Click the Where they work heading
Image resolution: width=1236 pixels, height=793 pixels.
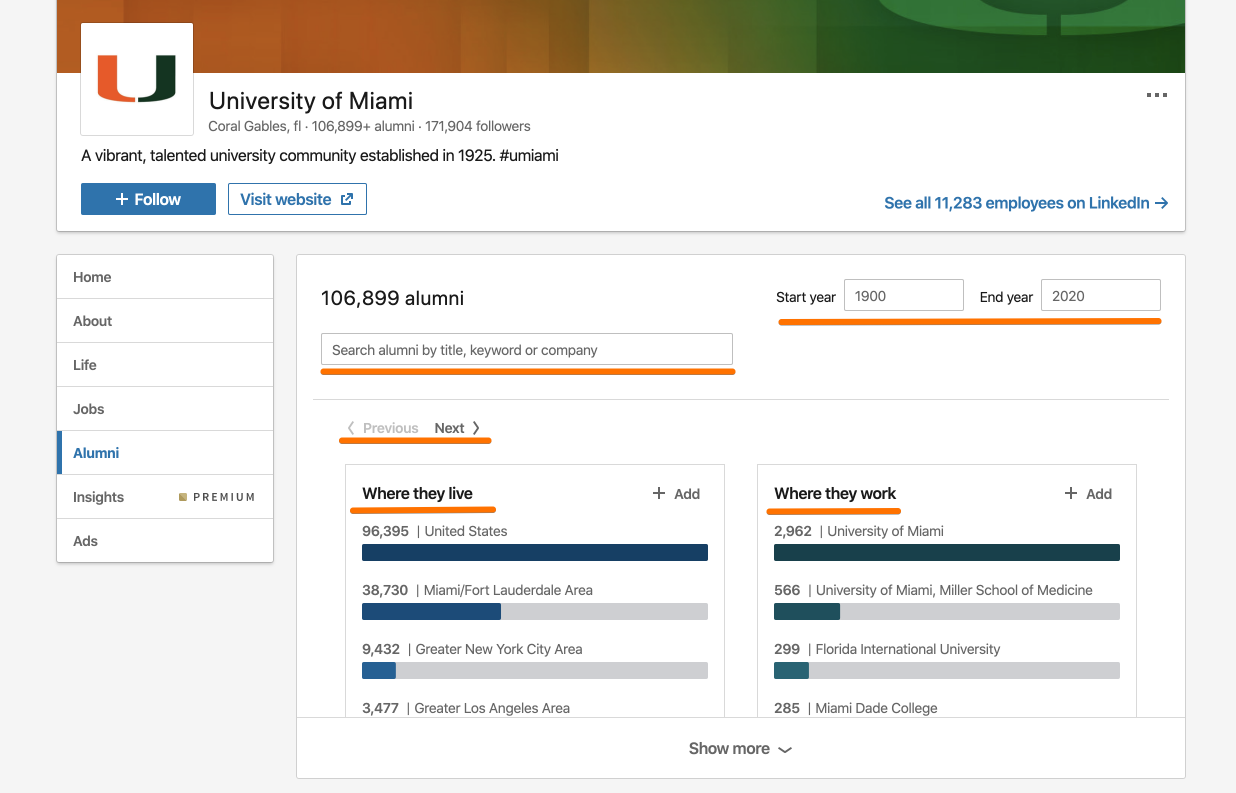coord(835,494)
